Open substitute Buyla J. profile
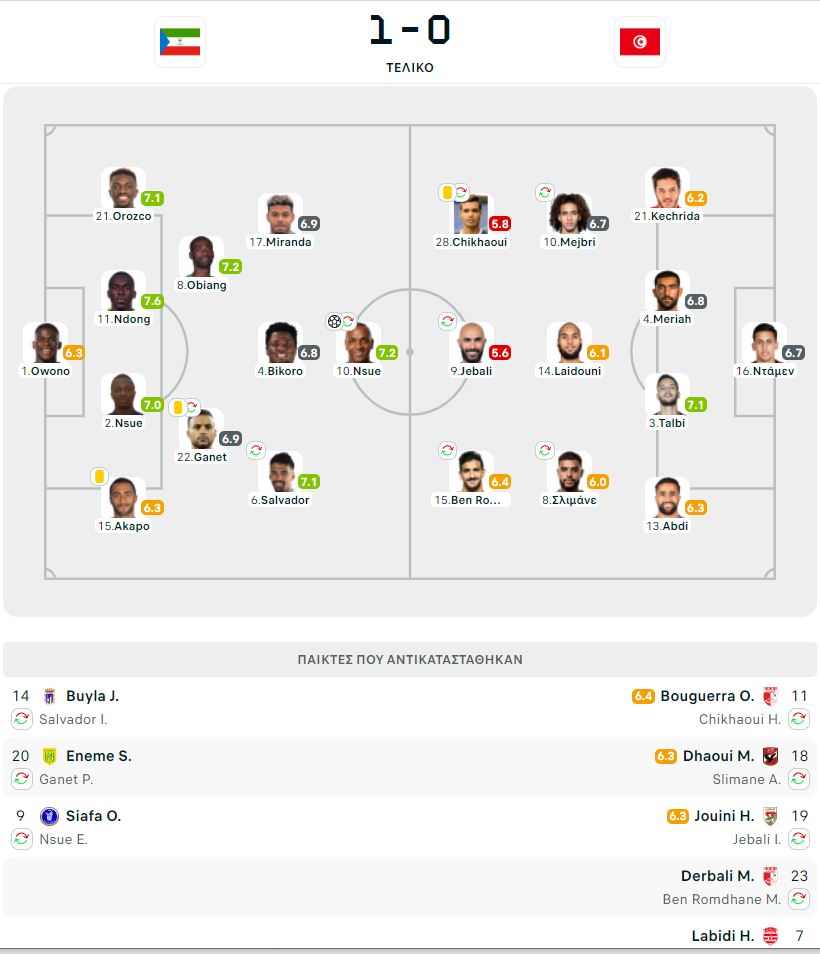Image resolution: width=820 pixels, height=954 pixels. 92,696
